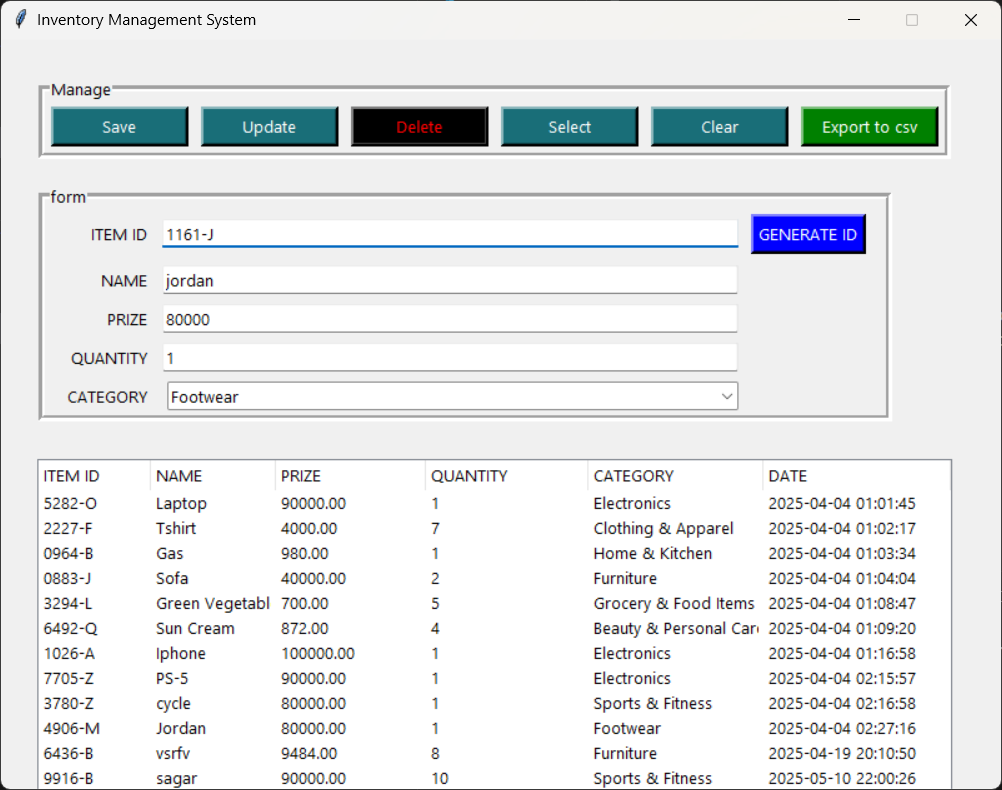Export inventory using Export to csv
This screenshot has width=1002, height=790.
pyautogui.click(x=869, y=127)
